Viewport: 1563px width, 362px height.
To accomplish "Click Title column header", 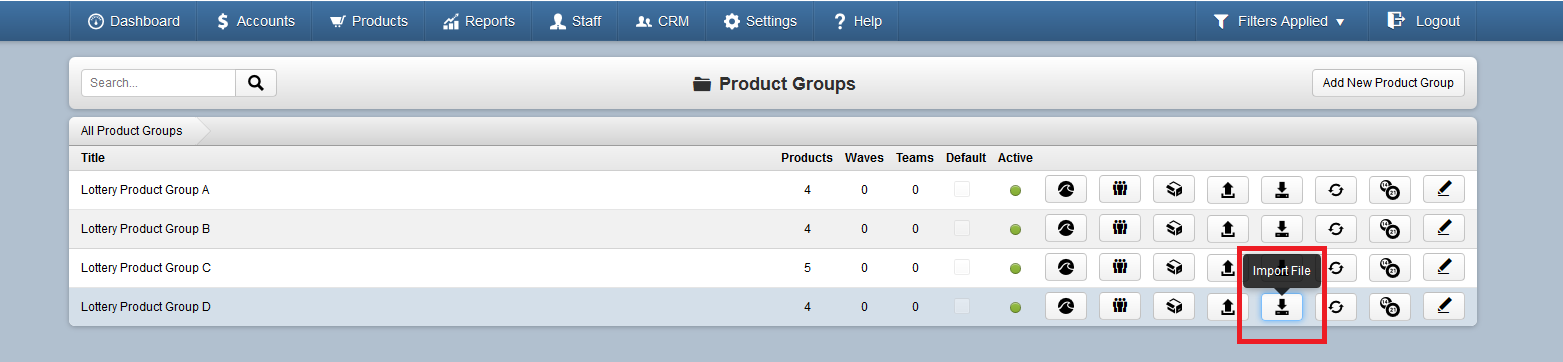I will pos(93,158).
